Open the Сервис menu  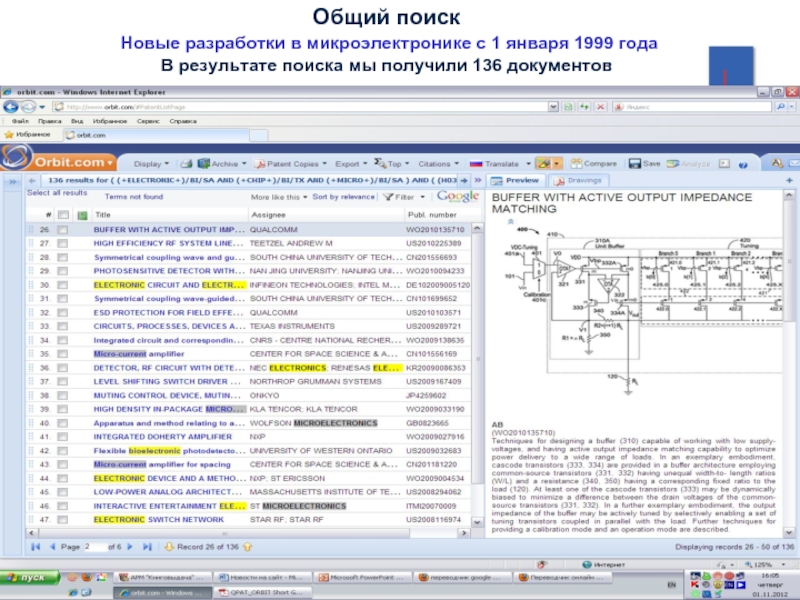tap(148, 121)
